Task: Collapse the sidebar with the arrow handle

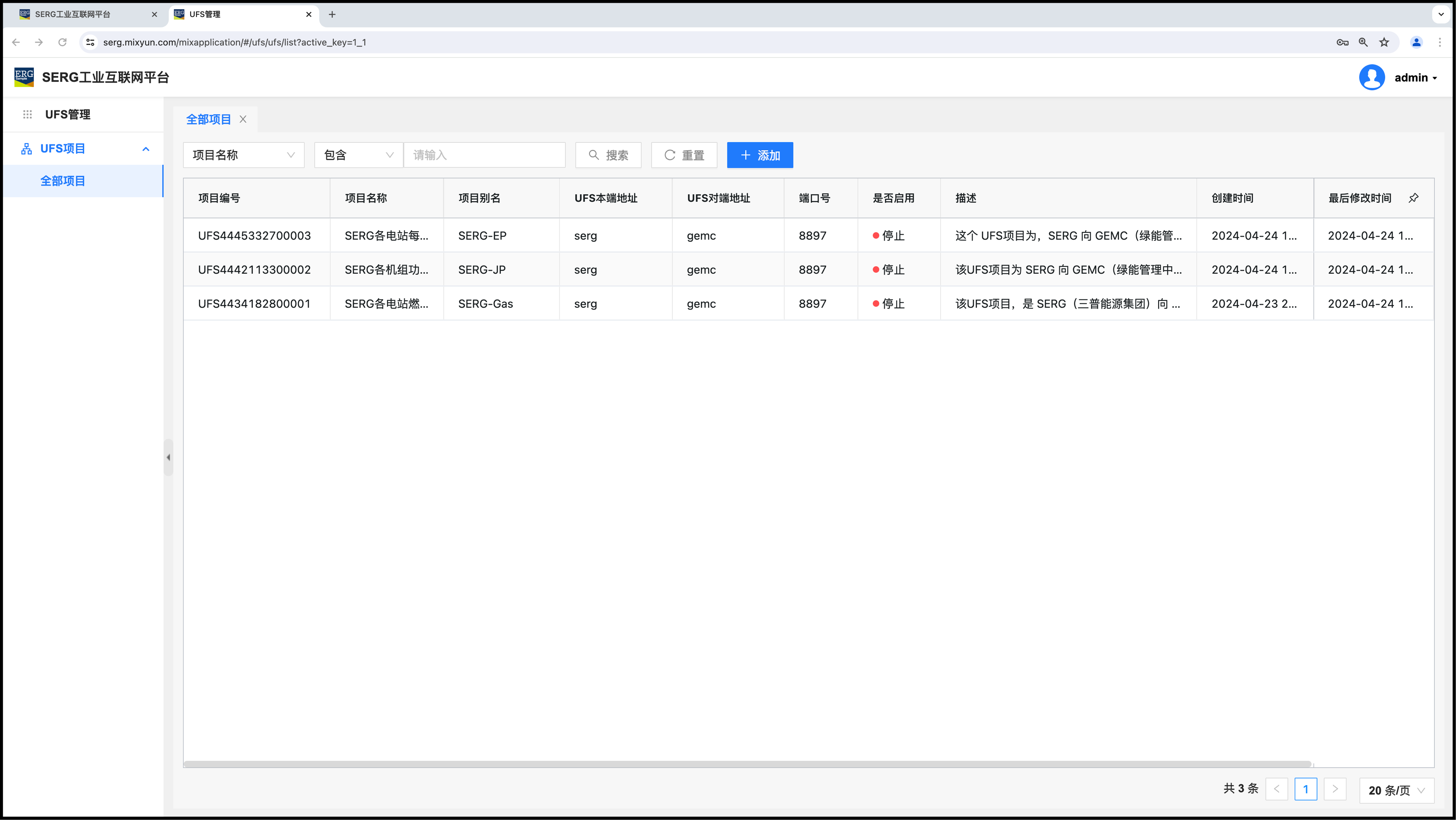Action: coord(168,457)
